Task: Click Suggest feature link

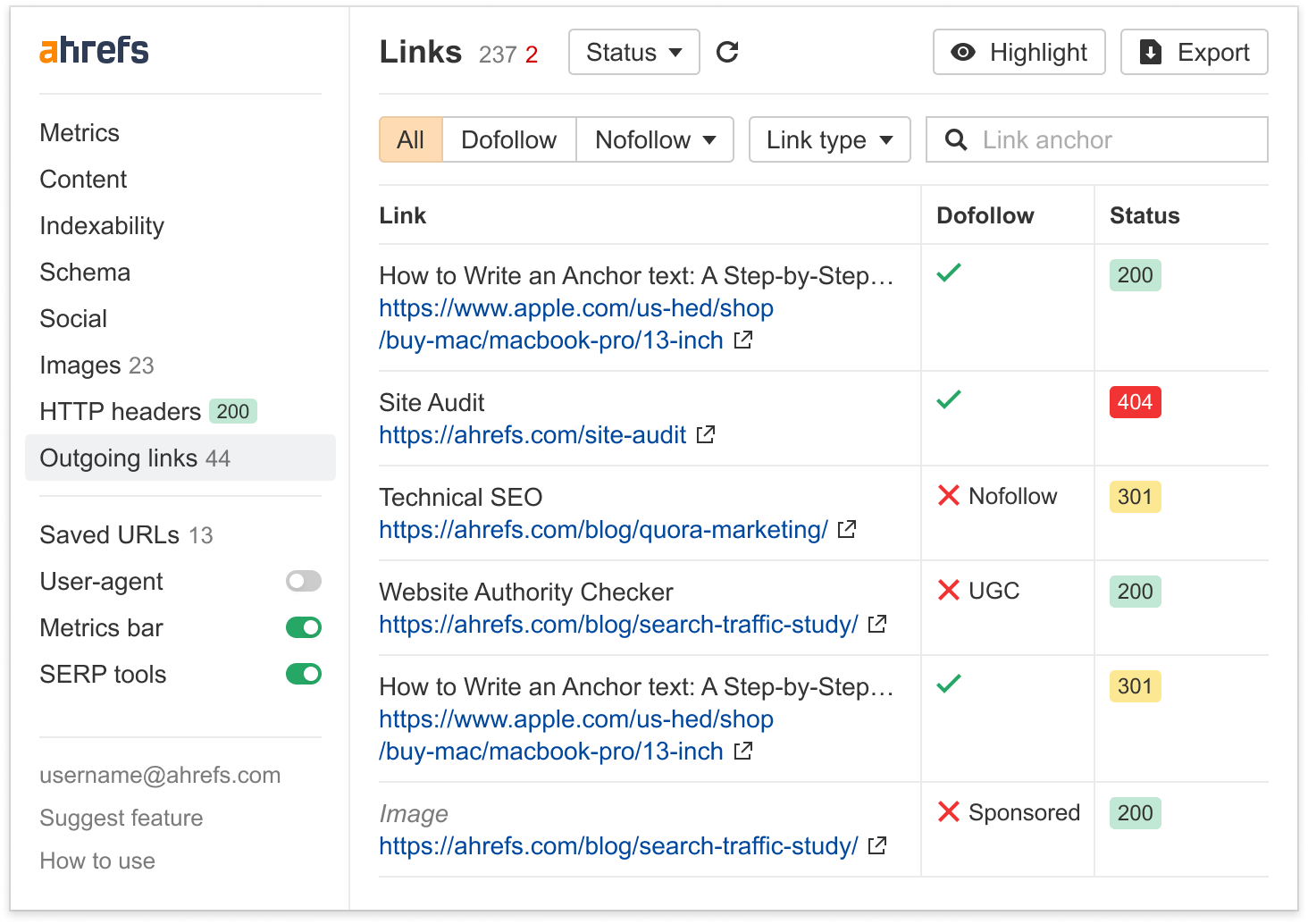Action: (121, 818)
